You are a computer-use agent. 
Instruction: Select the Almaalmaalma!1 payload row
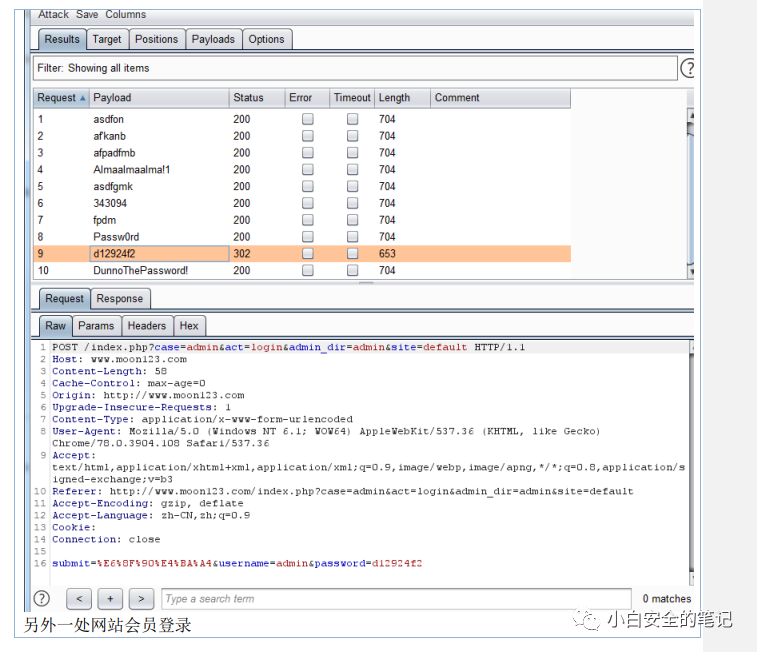[302, 169]
